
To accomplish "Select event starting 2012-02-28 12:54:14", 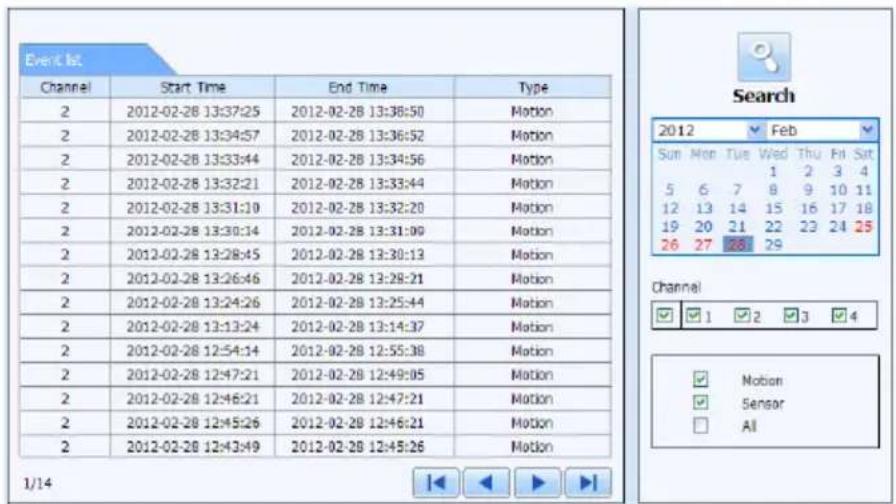I will 315,351.
